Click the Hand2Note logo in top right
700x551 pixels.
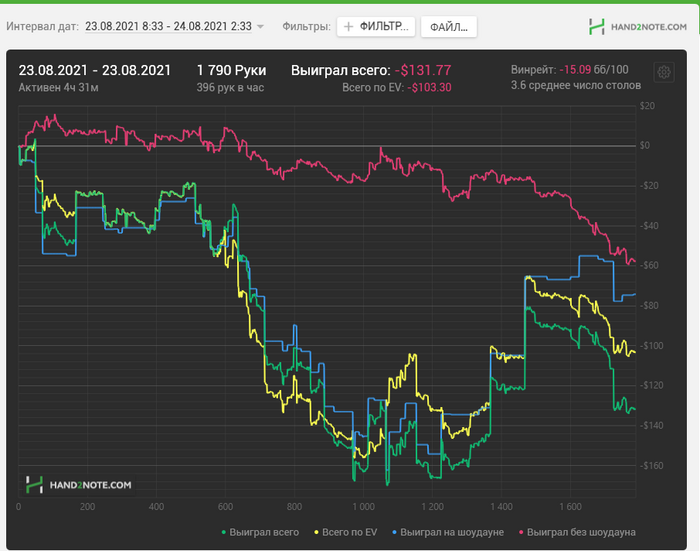point(638,27)
